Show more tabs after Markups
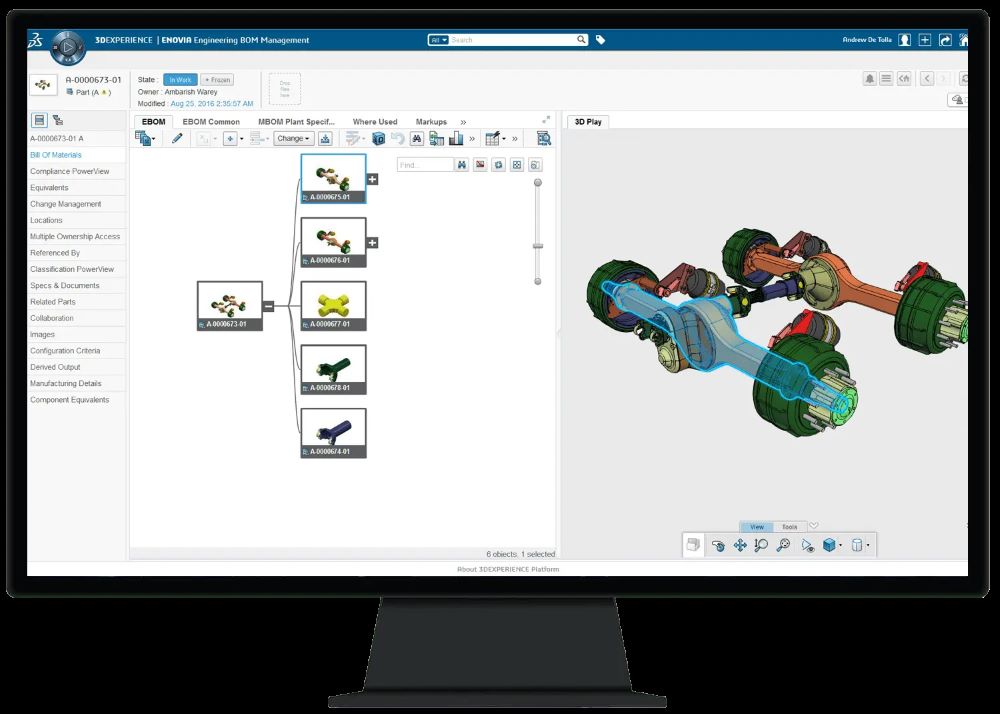This screenshot has width=1000, height=714. pos(464,122)
